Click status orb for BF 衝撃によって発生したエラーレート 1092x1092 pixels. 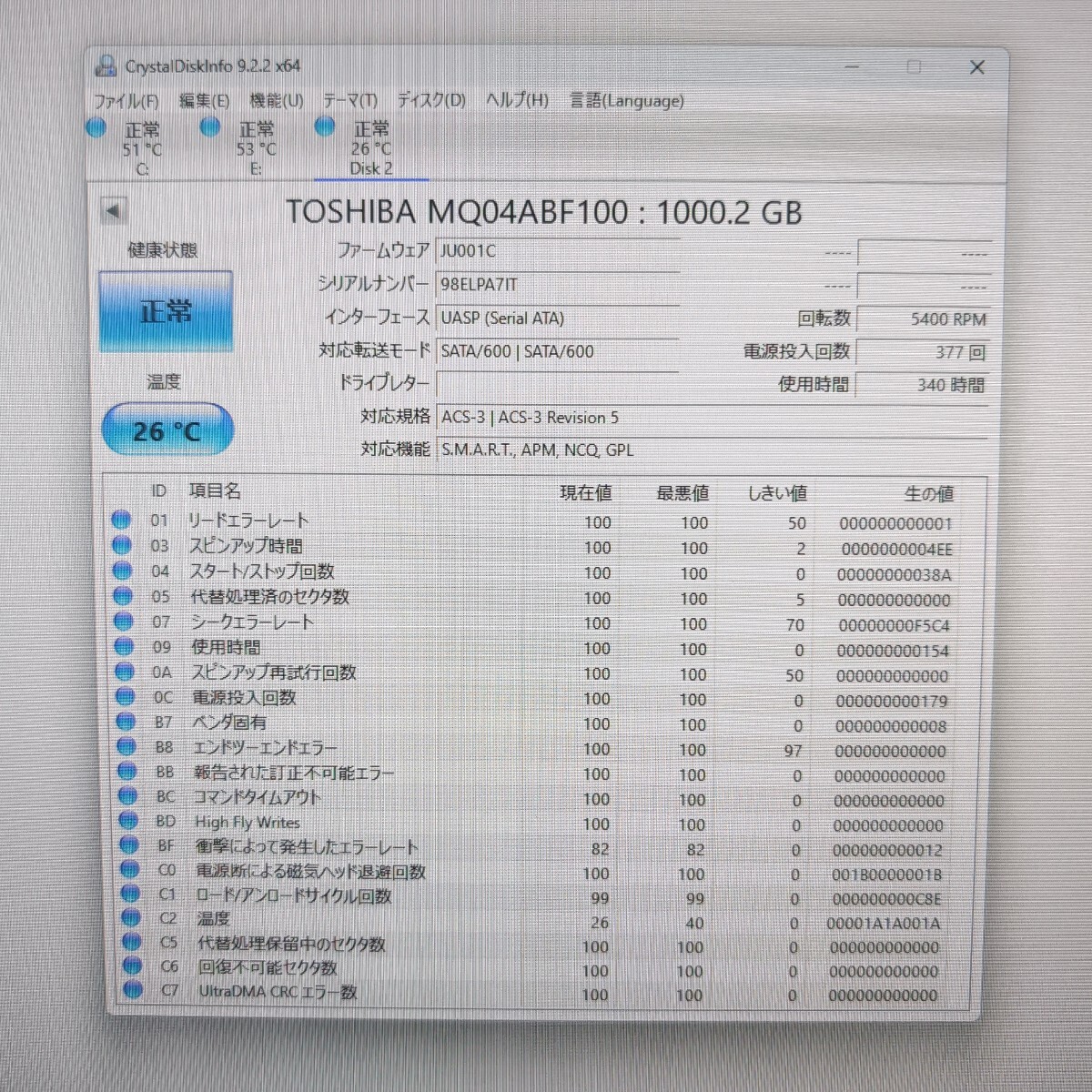tap(129, 846)
